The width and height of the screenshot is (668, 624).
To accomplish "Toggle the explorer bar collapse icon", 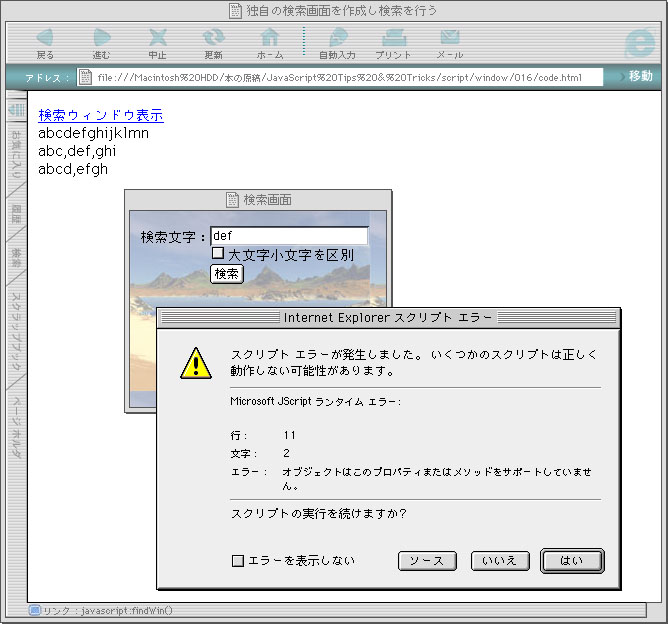I will point(17,110).
